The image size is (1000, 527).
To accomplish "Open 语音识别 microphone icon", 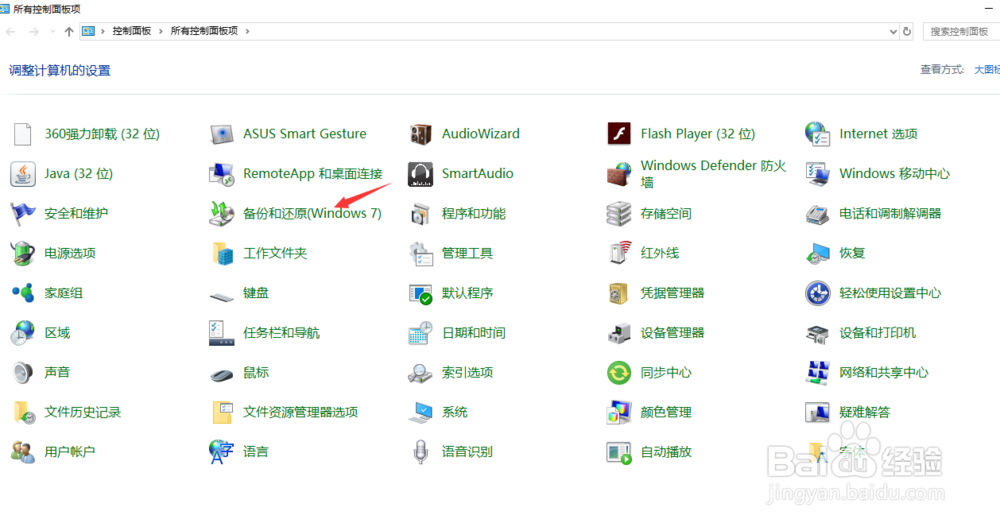I will (x=420, y=452).
